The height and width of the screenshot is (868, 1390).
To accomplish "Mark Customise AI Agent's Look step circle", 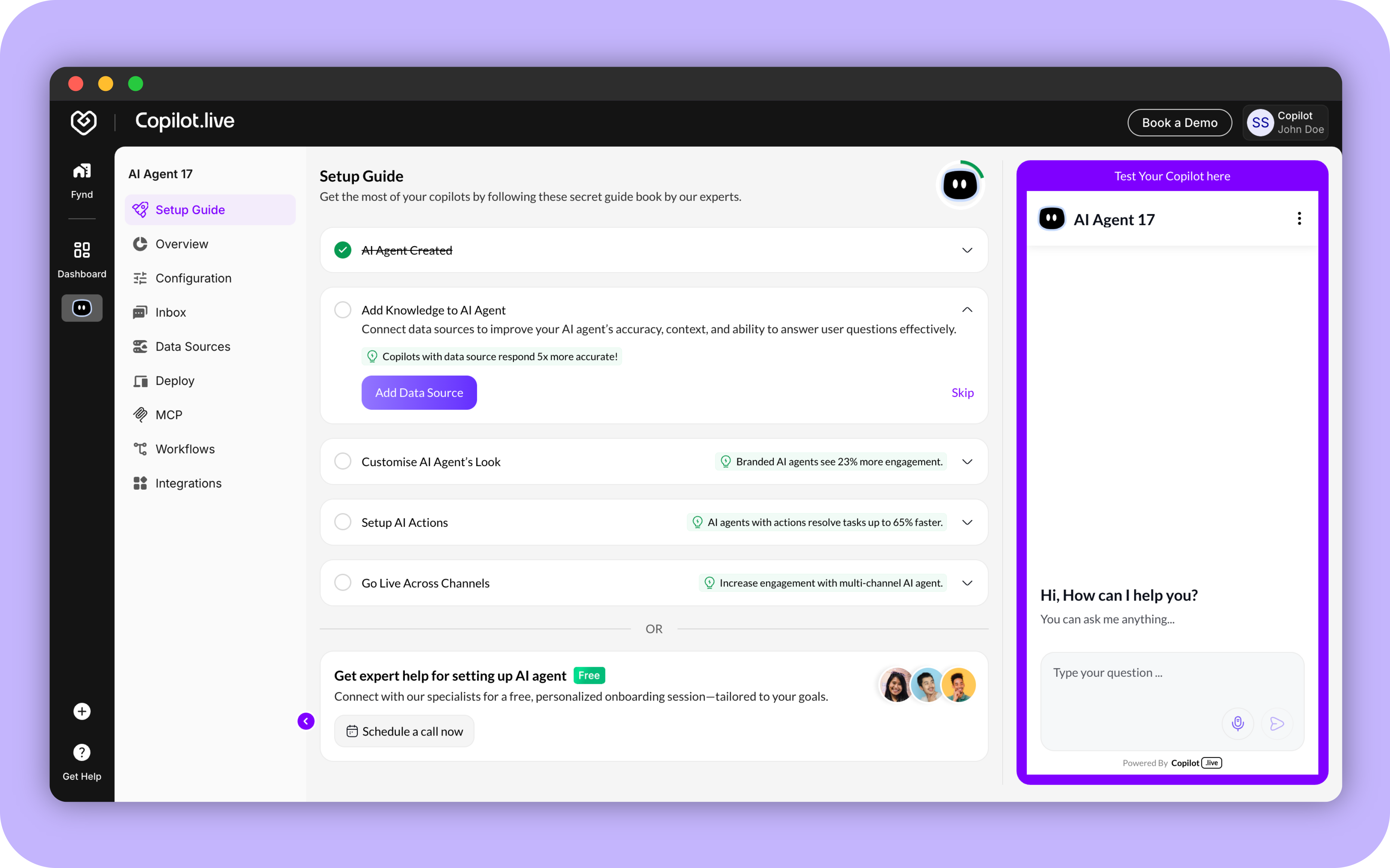I will (343, 462).
